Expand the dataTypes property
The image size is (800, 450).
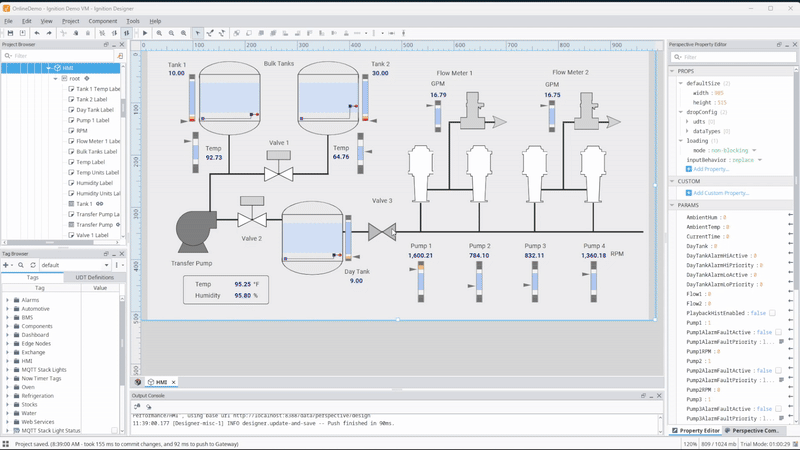tap(687, 131)
